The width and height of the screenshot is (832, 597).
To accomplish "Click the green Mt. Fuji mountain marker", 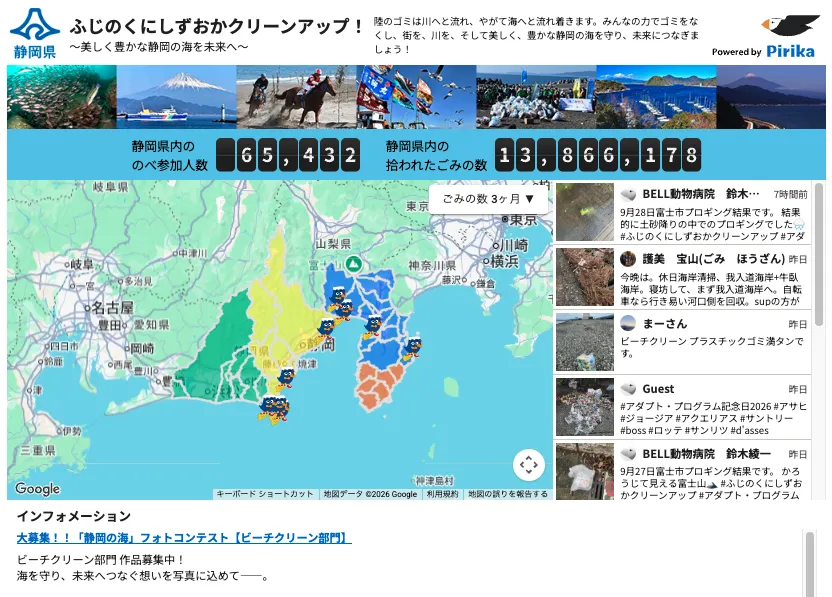I will [x=353, y=264].
